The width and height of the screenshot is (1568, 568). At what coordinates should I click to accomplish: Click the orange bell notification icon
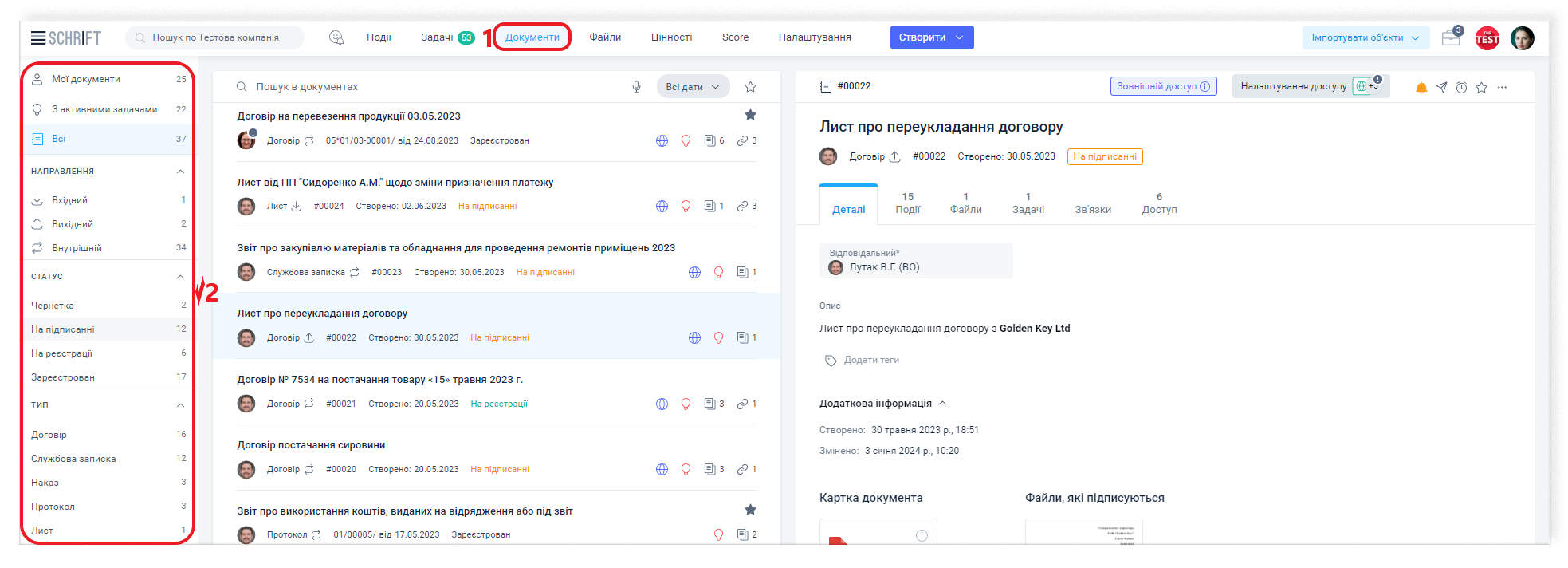click(1421, 88)
